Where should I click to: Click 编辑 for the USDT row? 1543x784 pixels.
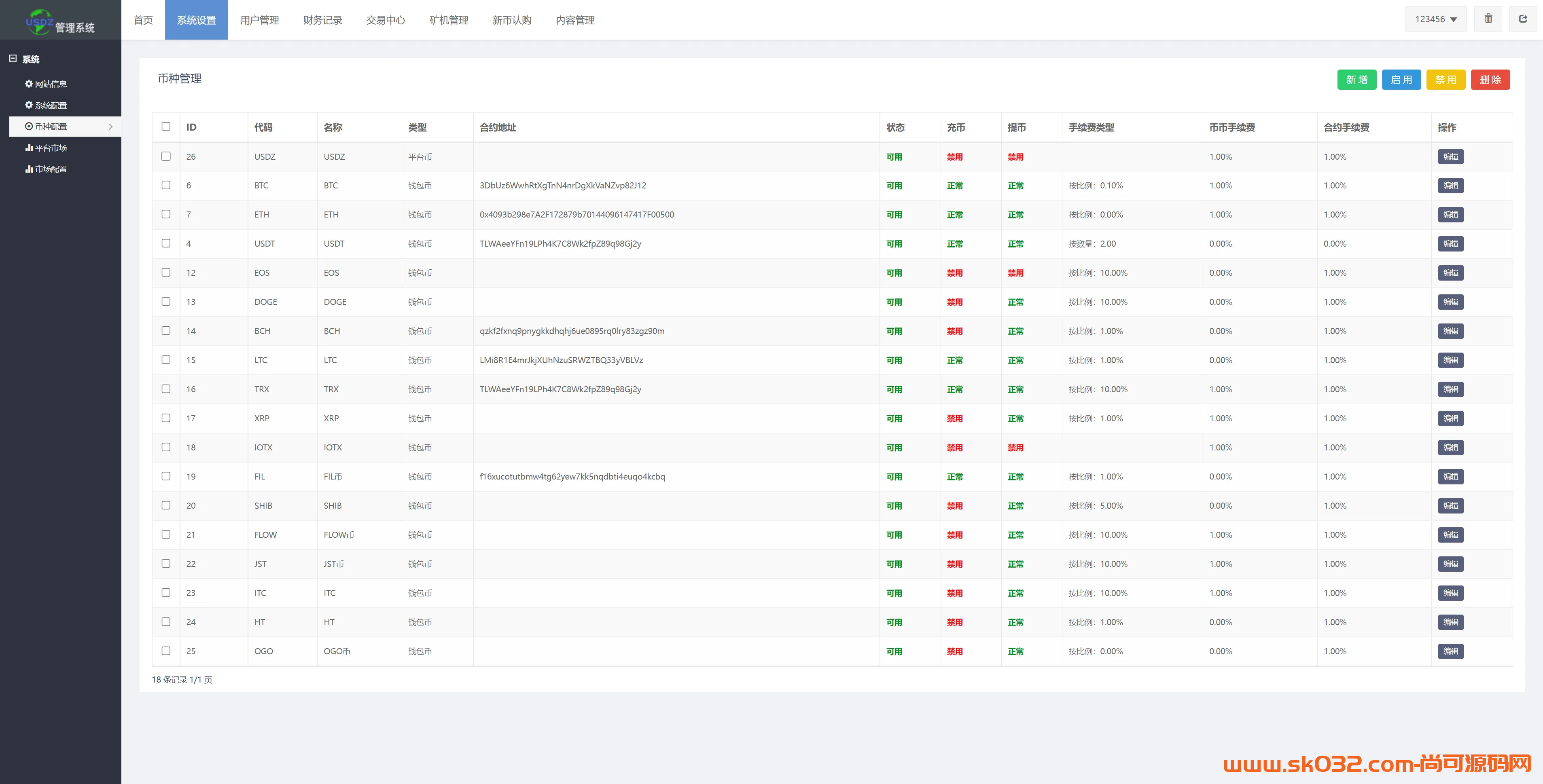click(1451, 243)
